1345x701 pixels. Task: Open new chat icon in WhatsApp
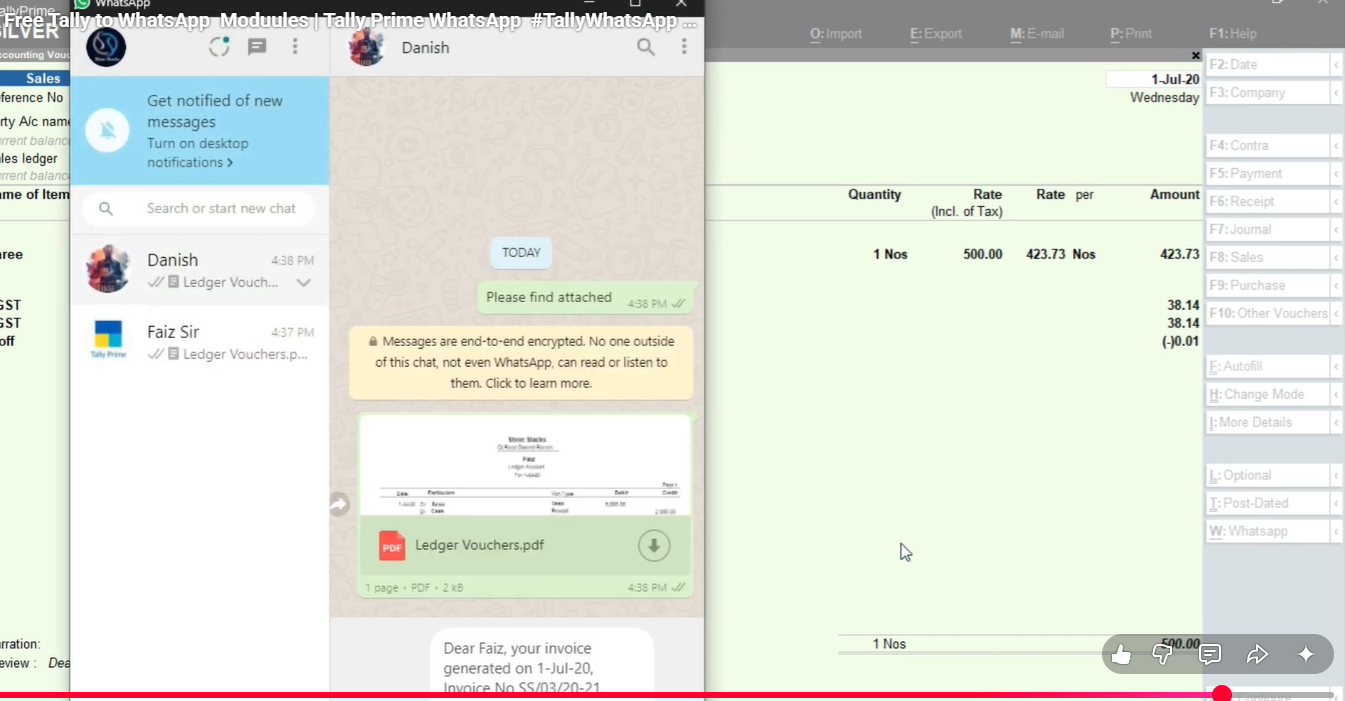tap(257, 47)
